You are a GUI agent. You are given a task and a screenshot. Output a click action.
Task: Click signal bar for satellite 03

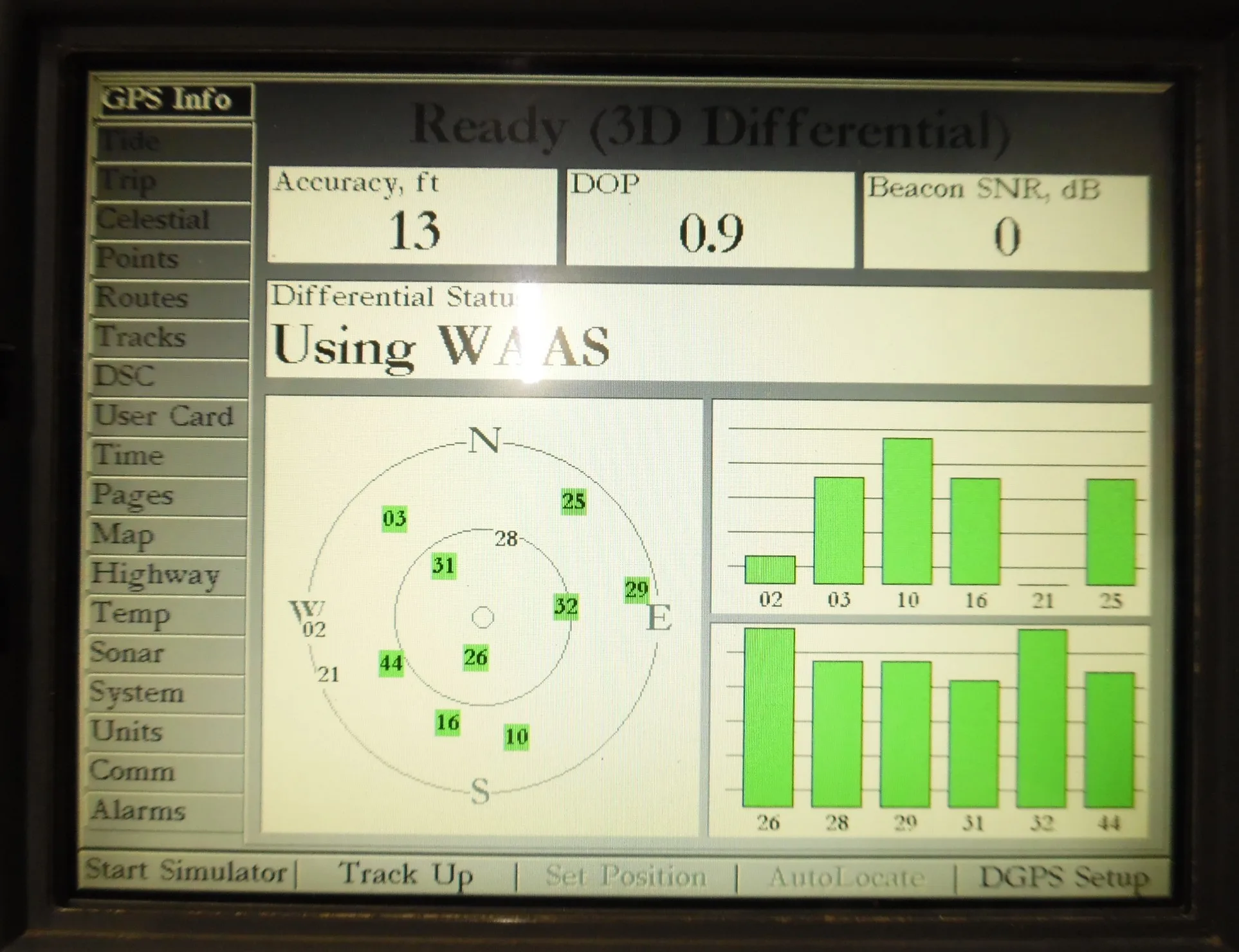pos(839,531)
